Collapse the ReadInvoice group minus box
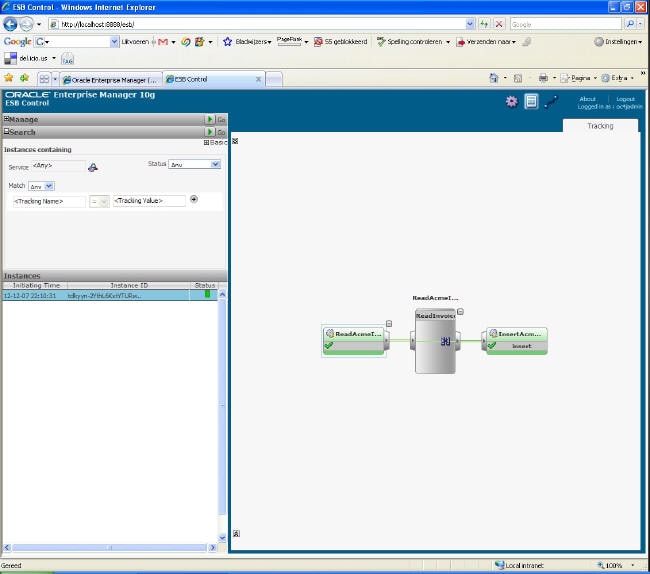Image resolution: width=650 pixels, height=574 pixels. [460, 312]
